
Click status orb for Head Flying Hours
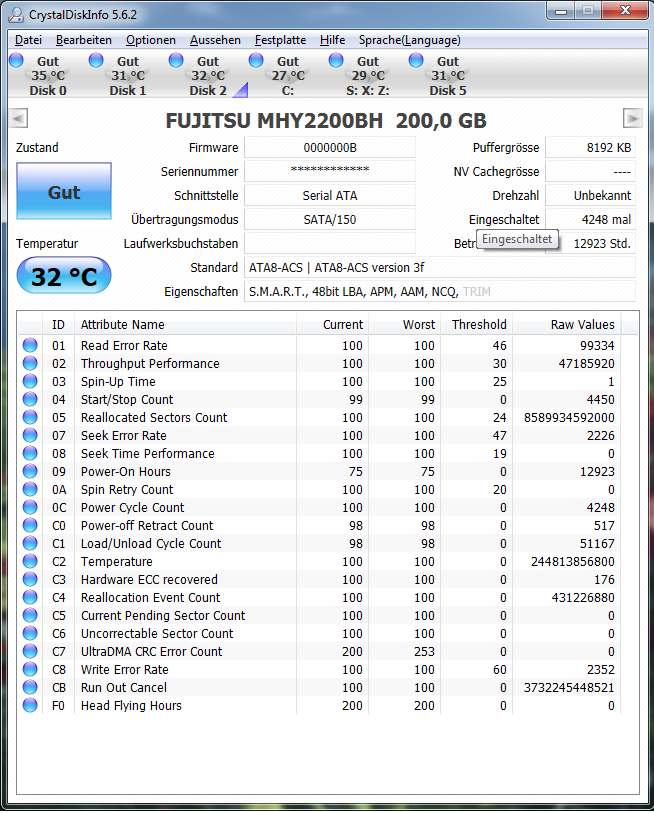click(30, 705)
